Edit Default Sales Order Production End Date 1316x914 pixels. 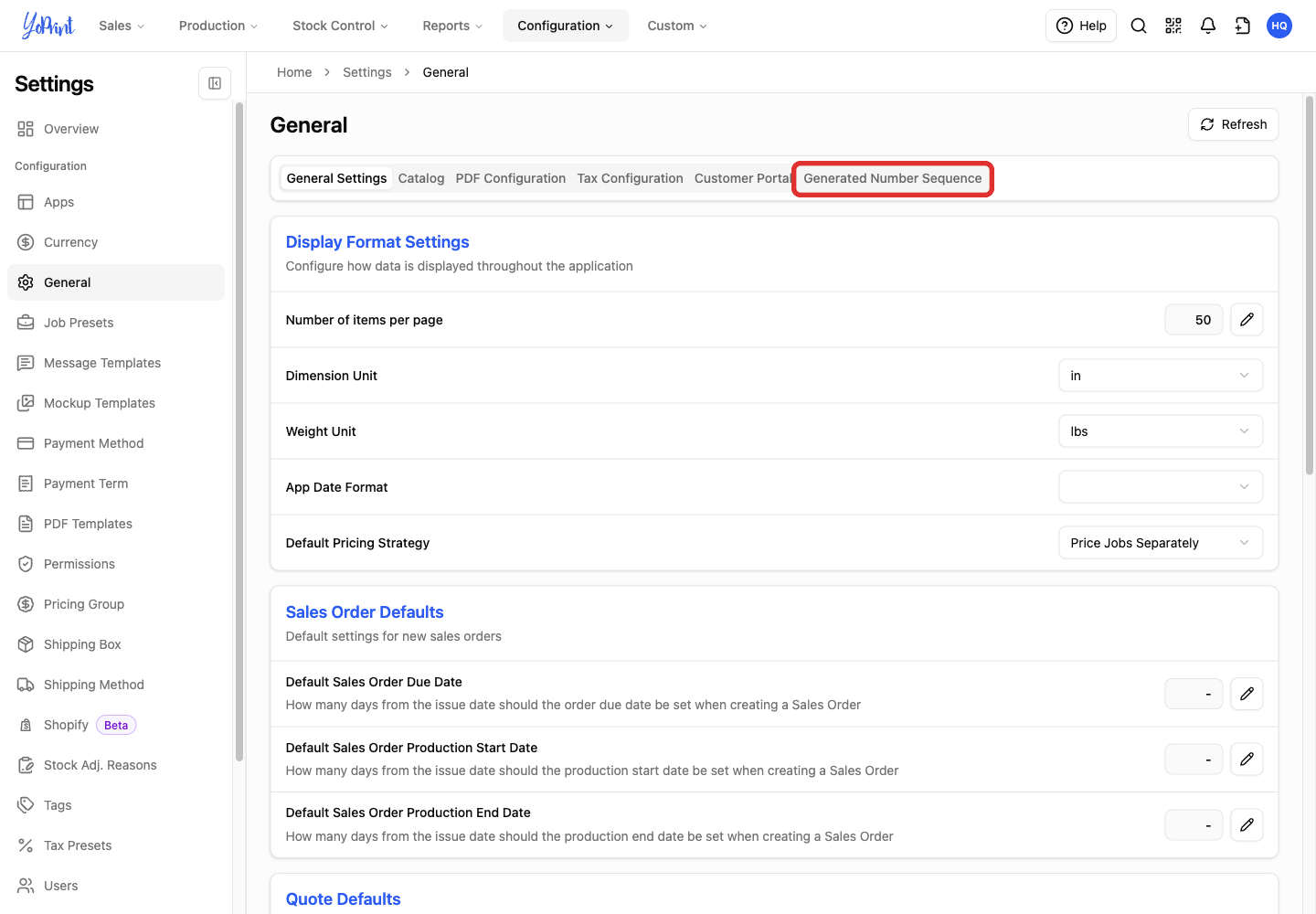click(x=1247, y=825)
